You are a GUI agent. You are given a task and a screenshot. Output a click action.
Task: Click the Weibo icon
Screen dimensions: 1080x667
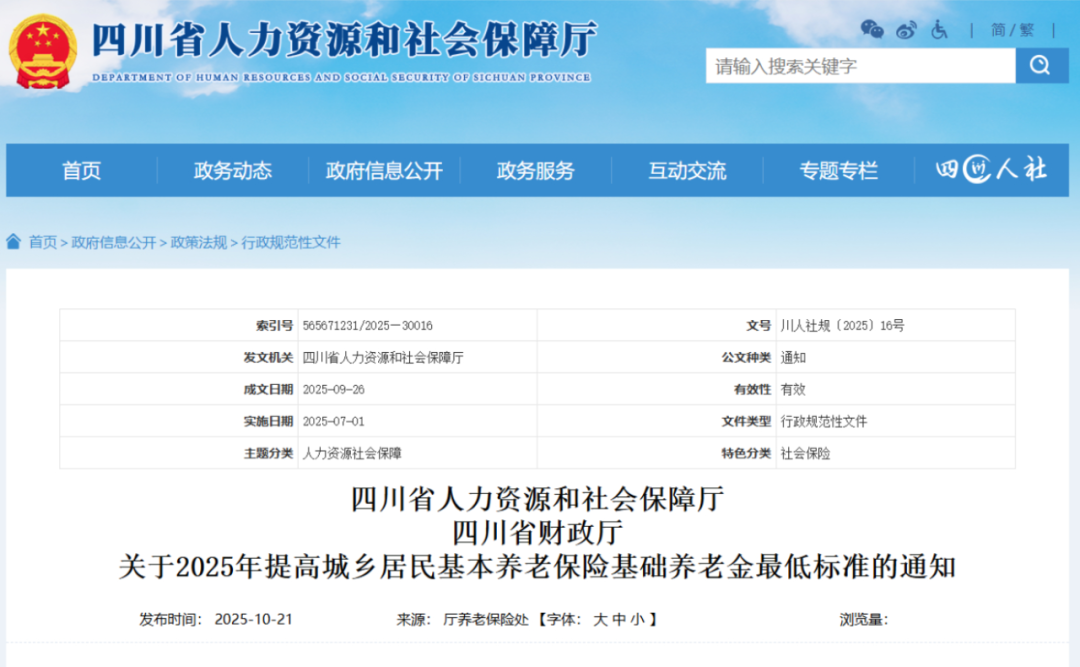coord(906,30)
